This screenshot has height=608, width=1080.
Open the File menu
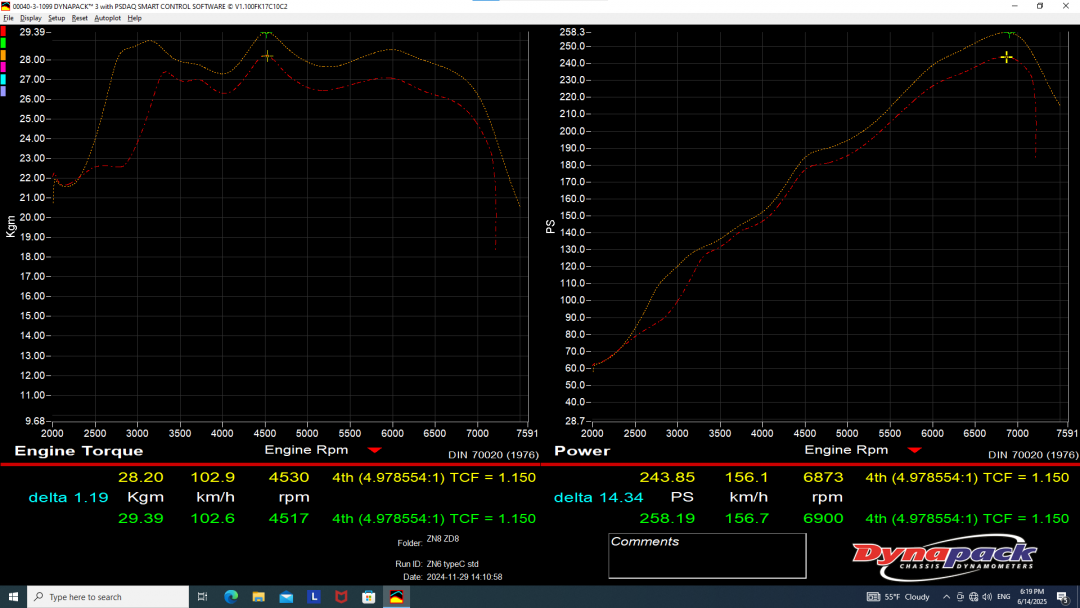tap(8, 18)
